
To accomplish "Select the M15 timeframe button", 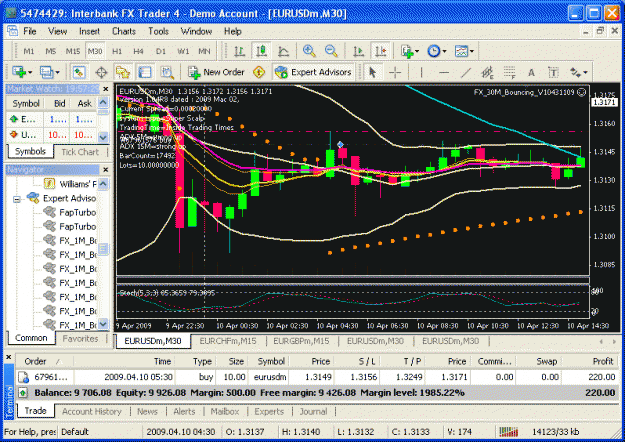I will click(x=73, y=51).
